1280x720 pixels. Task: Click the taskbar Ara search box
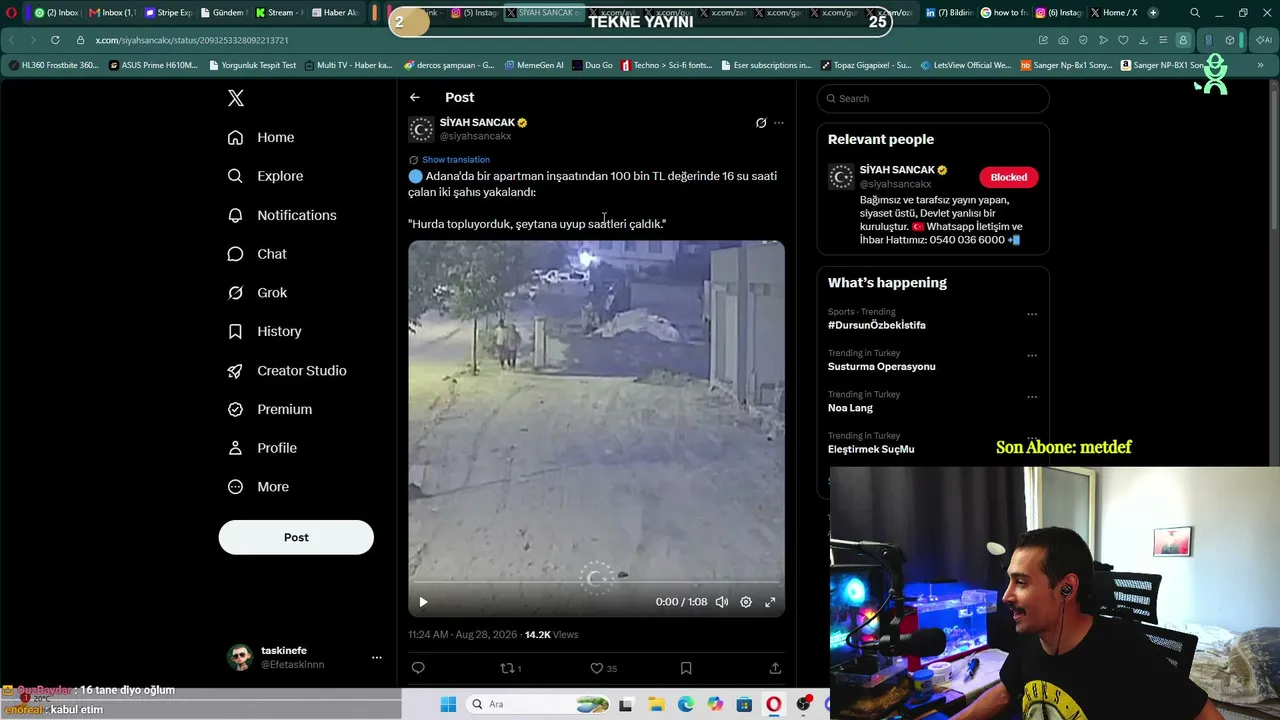538,704
